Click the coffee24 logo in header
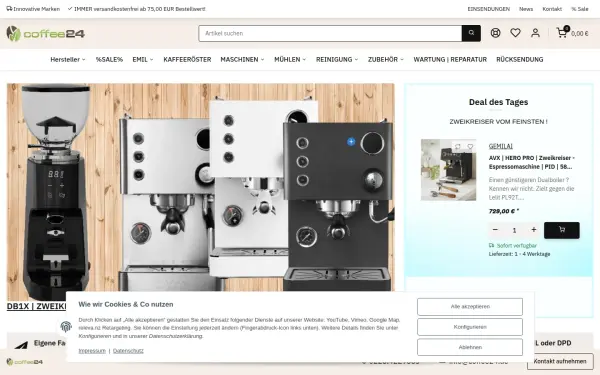This screenshot has width=600, height=375. 46,34
